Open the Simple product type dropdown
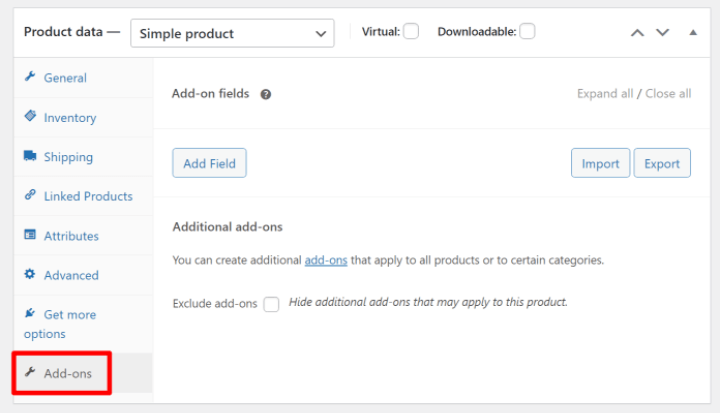720x413 pixels. tap(232, 33)
